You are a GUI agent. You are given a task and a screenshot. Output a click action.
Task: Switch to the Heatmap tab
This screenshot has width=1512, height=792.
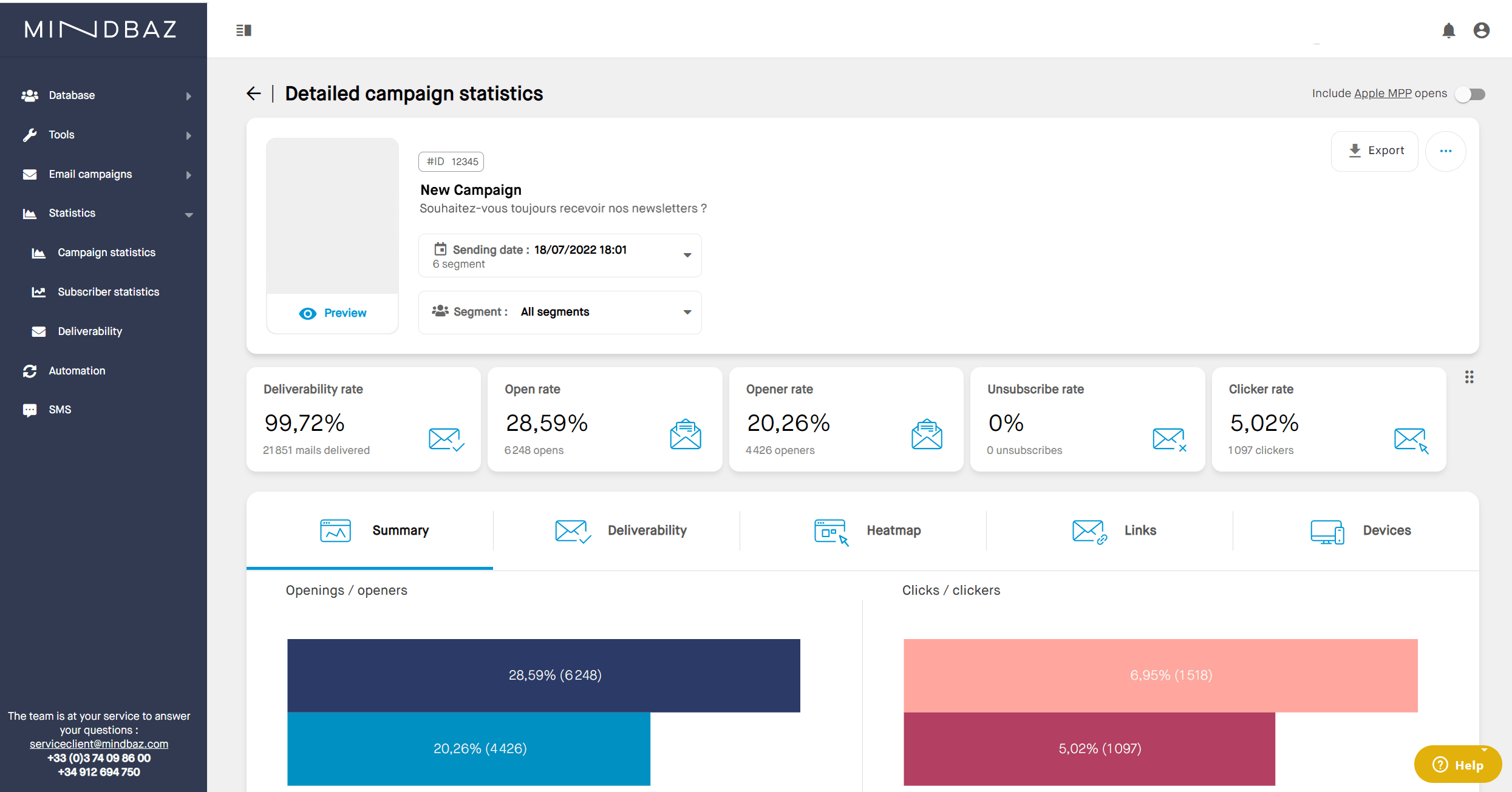coord(865,530)
